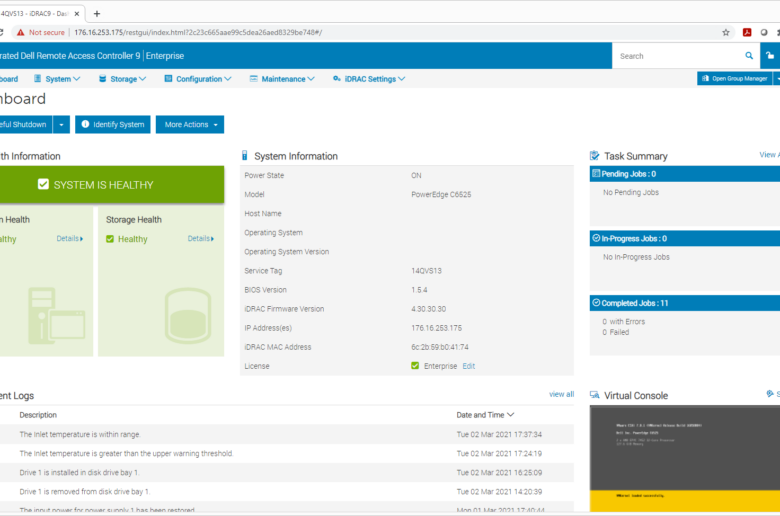780x516 pixels.
Task: Click the View link in Task Summary
Action: (769, 155)
